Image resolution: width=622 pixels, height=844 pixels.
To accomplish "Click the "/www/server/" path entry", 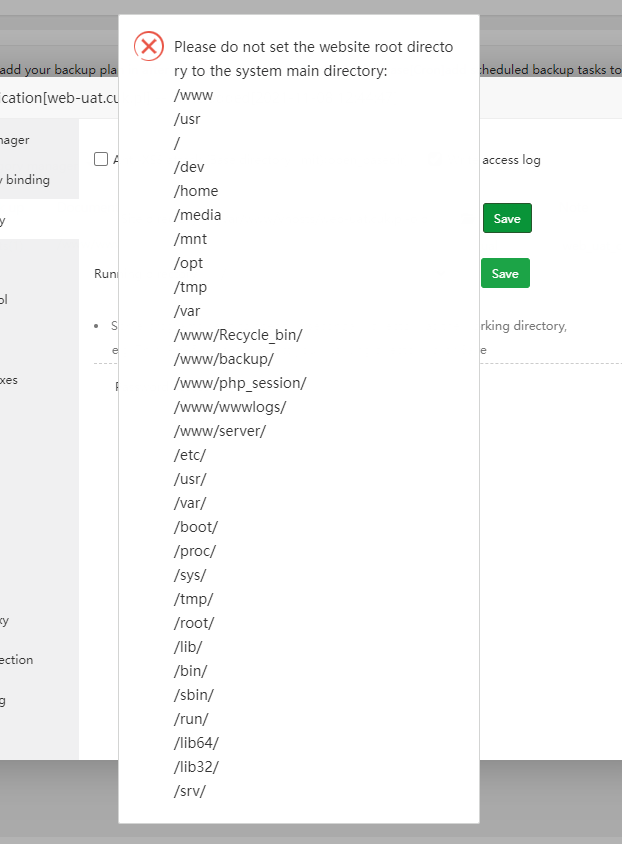I will (x=220, y=431).
